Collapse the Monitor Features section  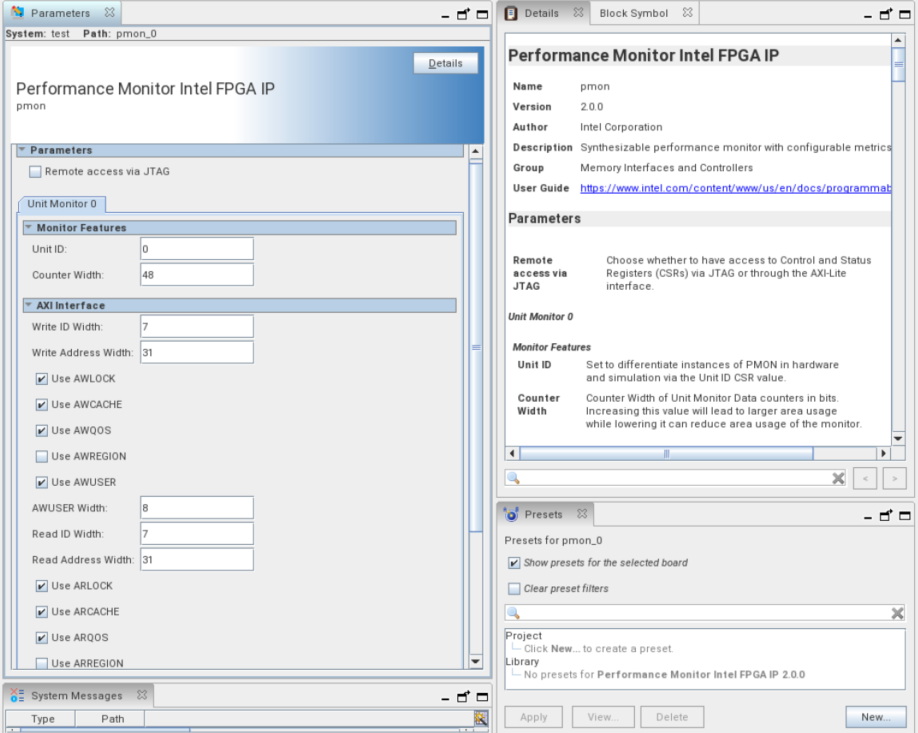click(x=27, y=227)
